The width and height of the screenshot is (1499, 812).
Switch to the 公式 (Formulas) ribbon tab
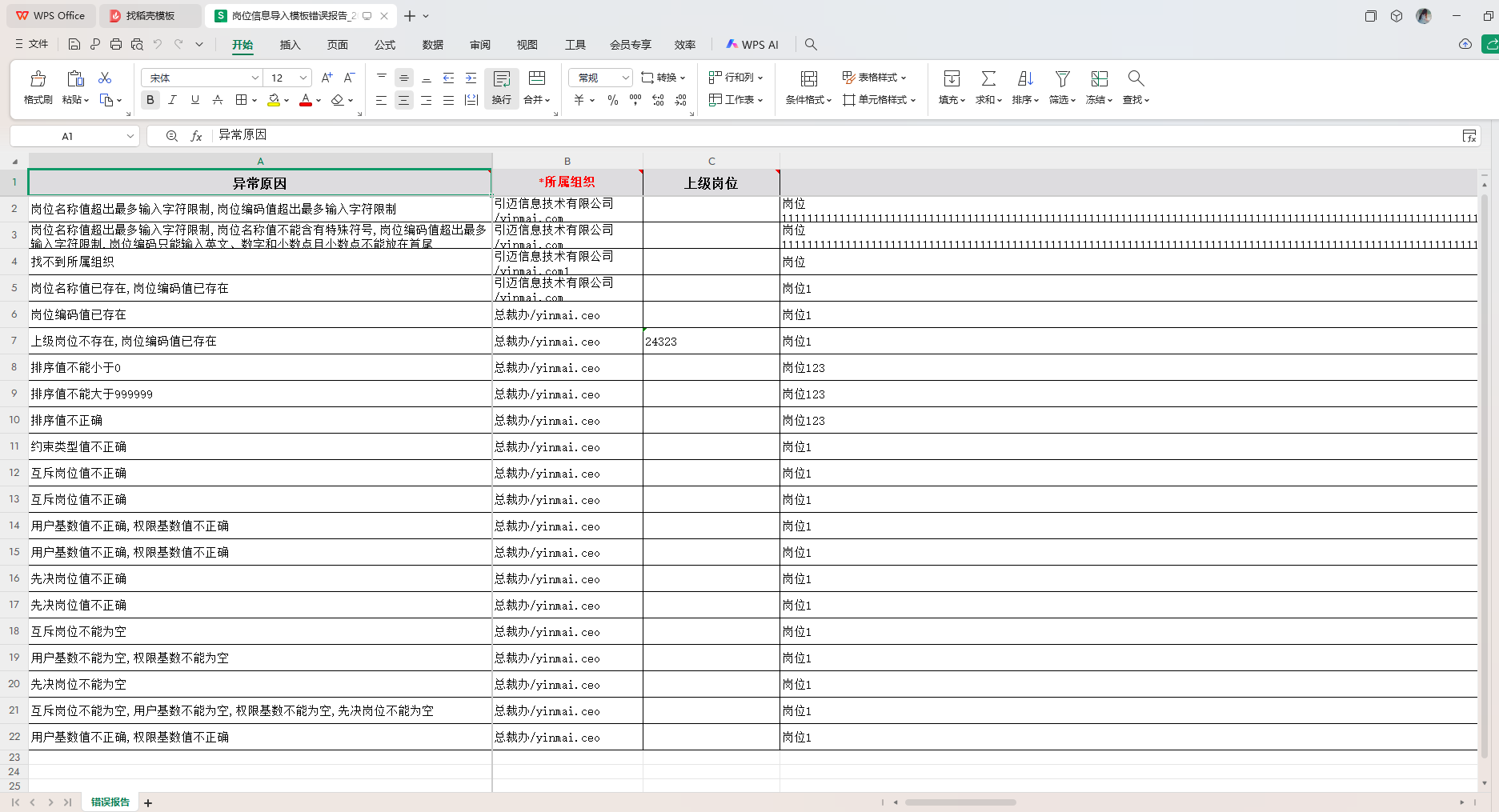[x=385, y=45]
